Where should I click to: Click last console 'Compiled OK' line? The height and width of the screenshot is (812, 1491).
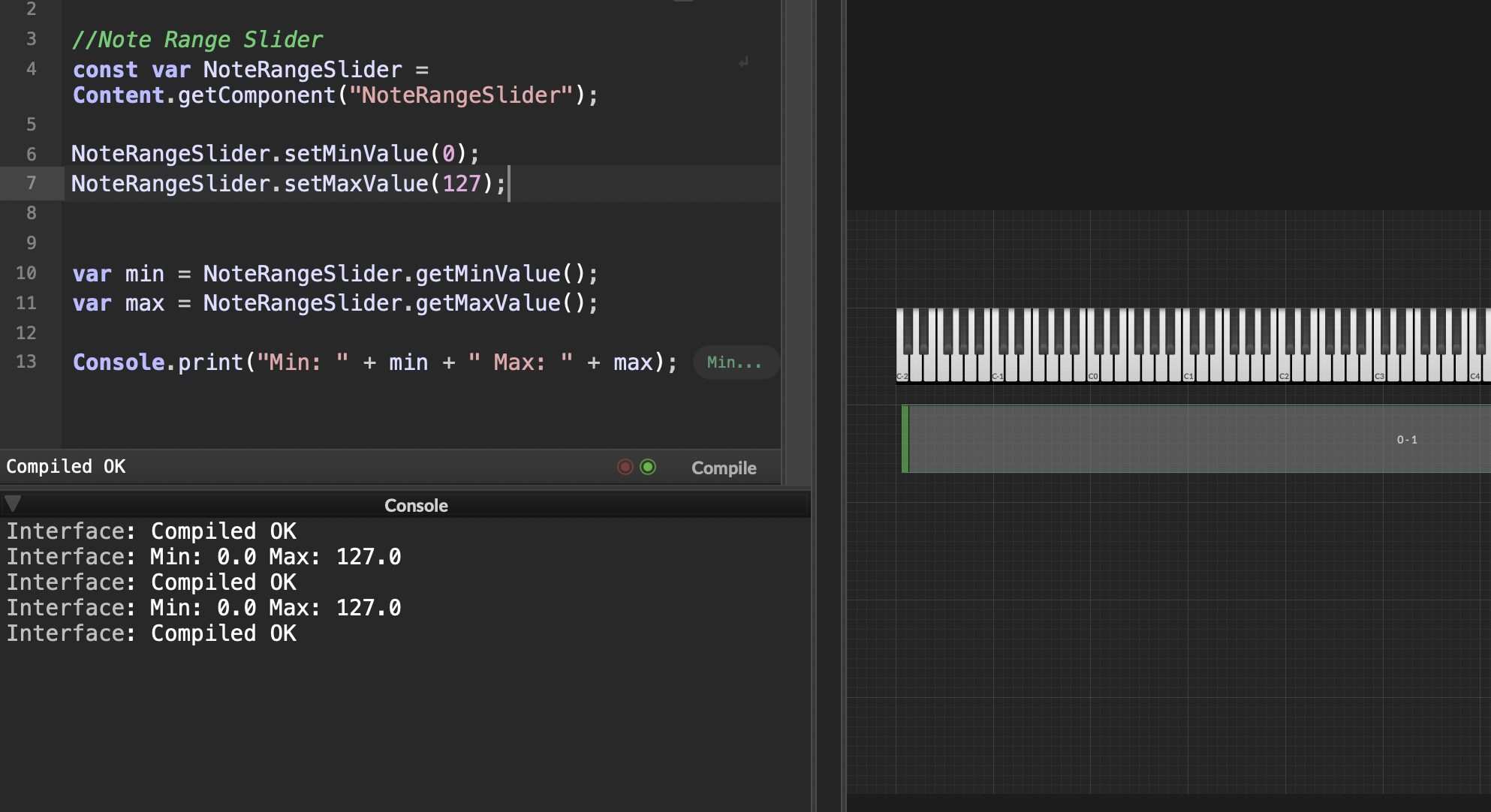click(152, 633)
